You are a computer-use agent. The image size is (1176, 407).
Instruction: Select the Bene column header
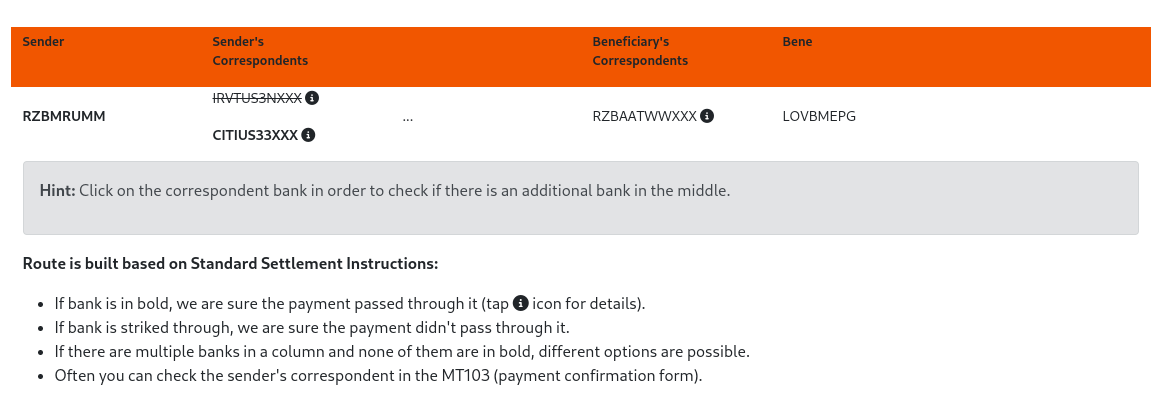(x=797, y=42)
